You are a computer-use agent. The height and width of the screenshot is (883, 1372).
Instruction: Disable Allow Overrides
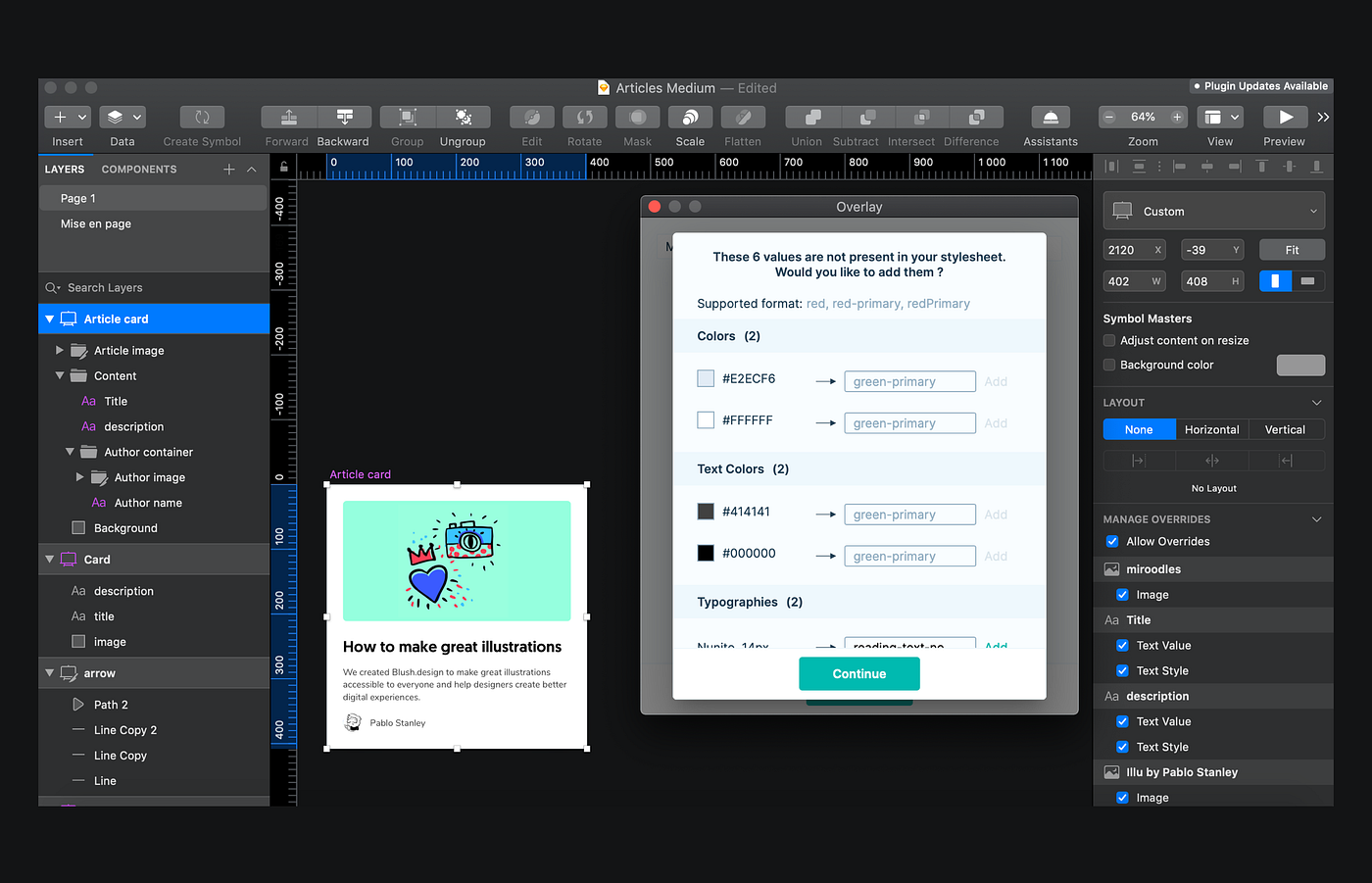pos(1111,540)
